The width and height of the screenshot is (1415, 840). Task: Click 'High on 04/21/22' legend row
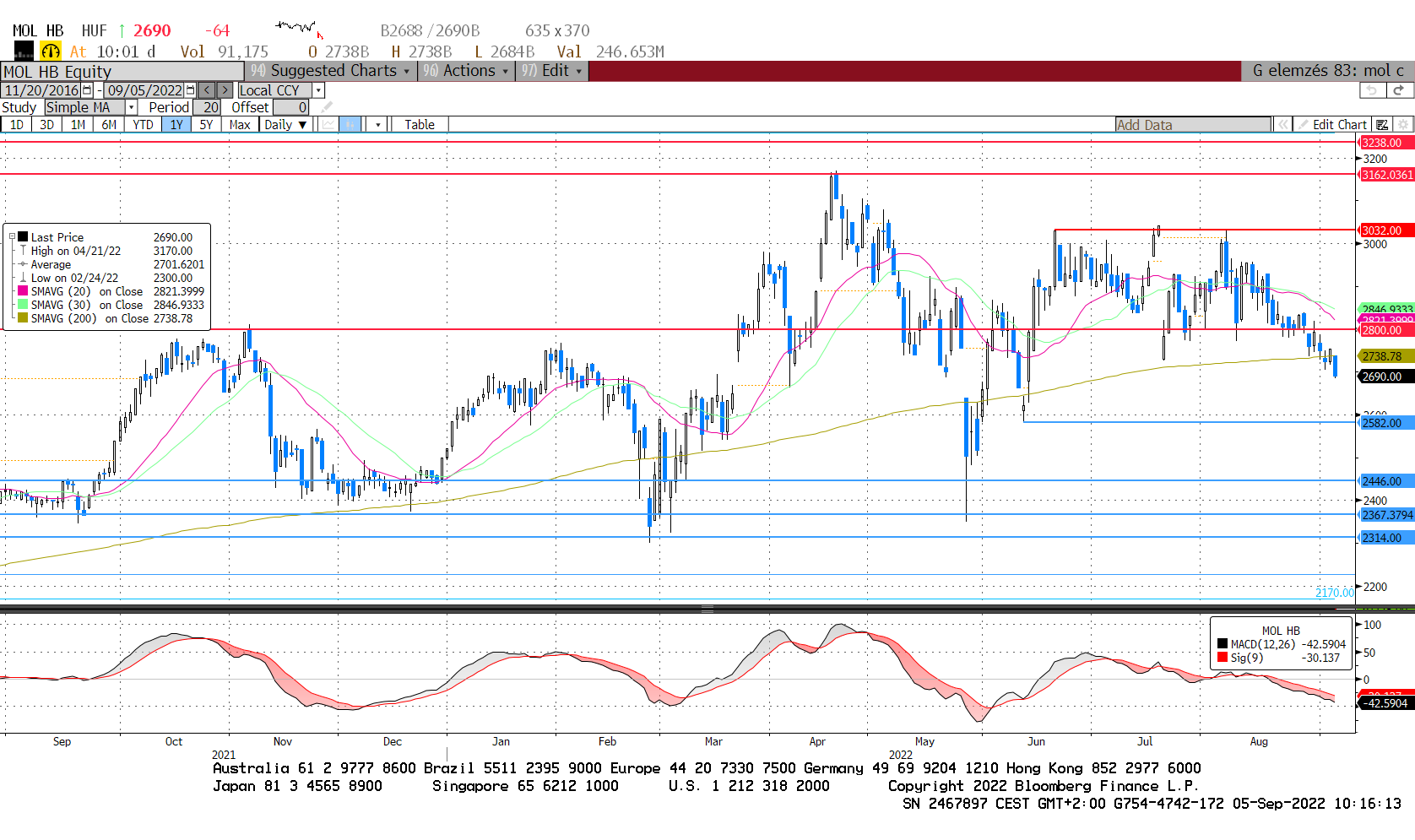click(113, 251)
